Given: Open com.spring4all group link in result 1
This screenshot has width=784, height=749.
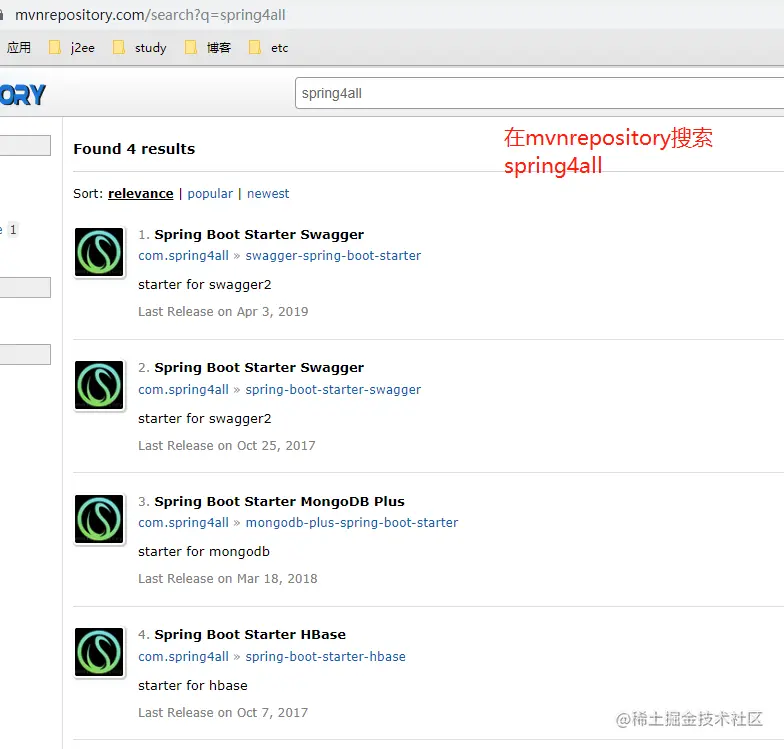Looking at the screenshot, I should (x=184, y=256).
